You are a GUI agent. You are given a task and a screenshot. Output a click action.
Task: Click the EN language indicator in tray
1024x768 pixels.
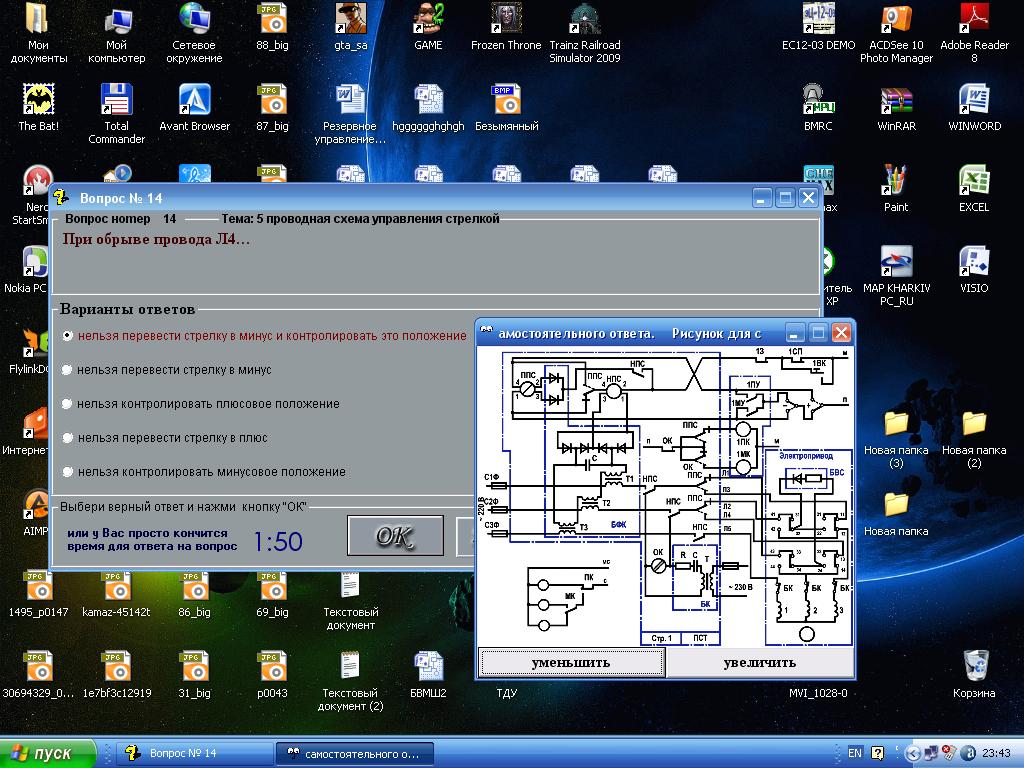point(855,753)
